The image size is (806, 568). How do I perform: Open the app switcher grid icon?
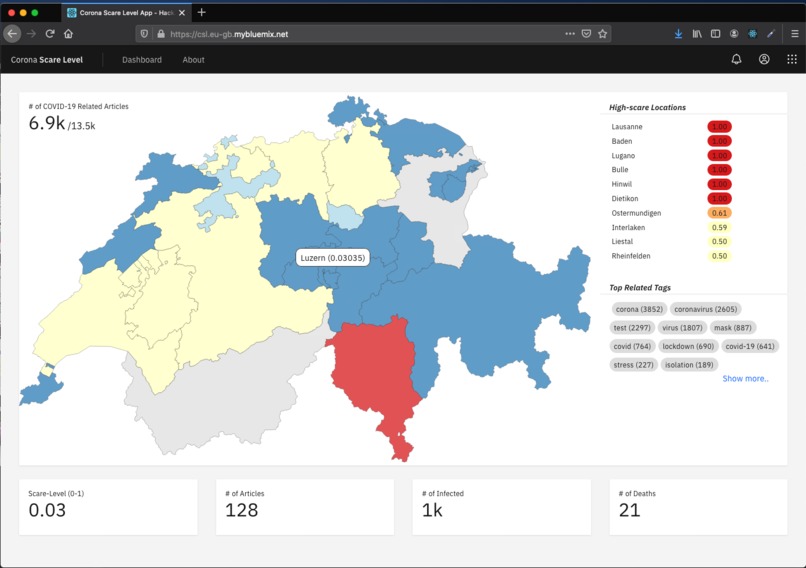(x=792, y=60)
